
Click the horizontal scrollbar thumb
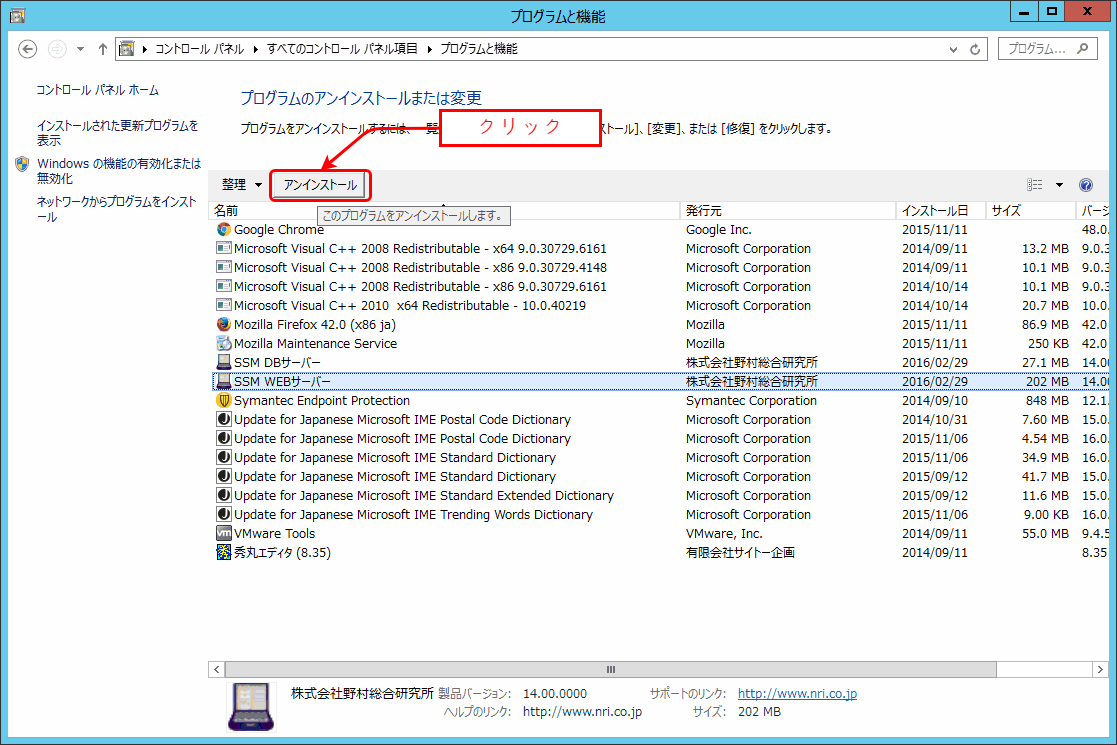[x=611, y=670]
